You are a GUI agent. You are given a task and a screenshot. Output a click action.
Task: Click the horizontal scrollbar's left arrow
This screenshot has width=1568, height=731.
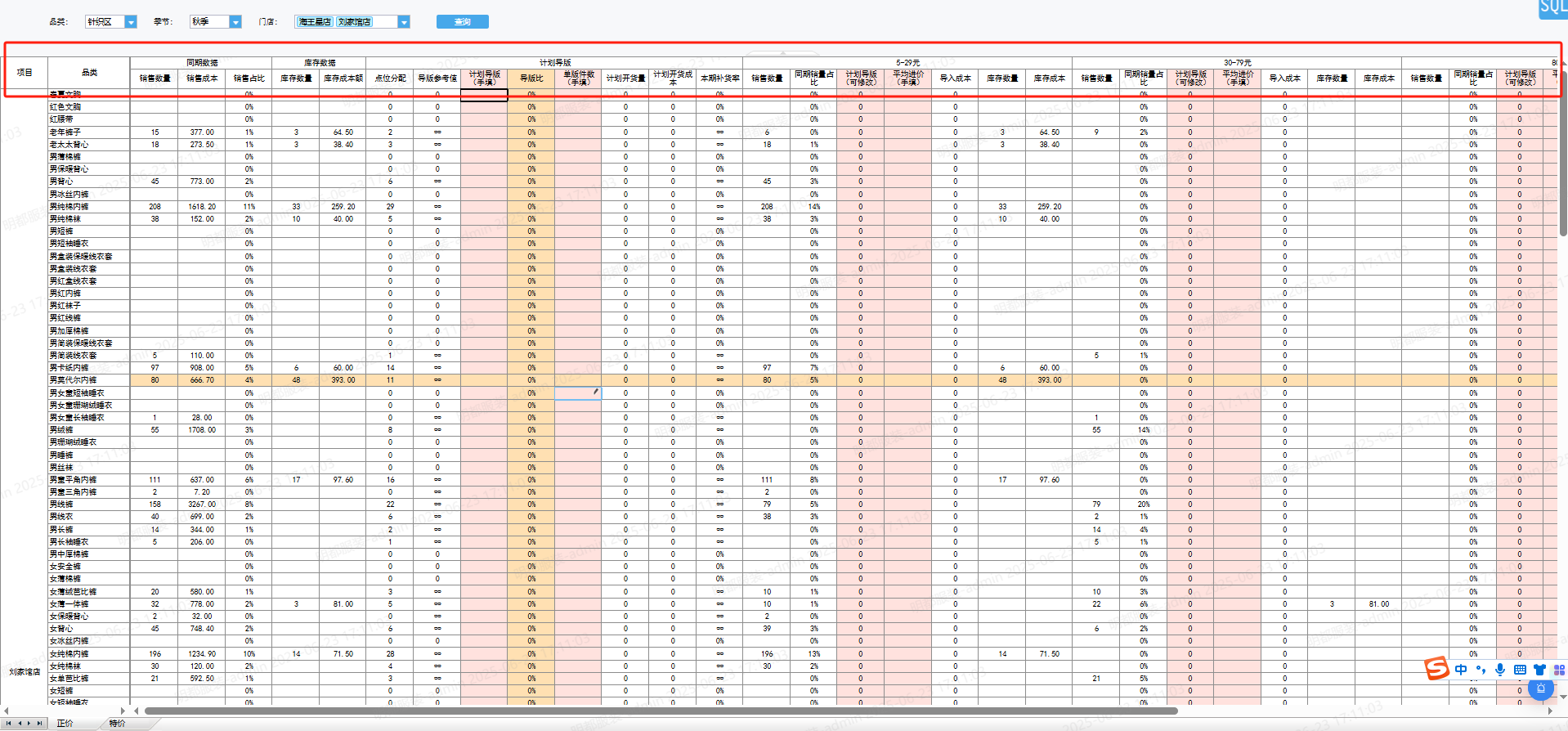point(137,711)
